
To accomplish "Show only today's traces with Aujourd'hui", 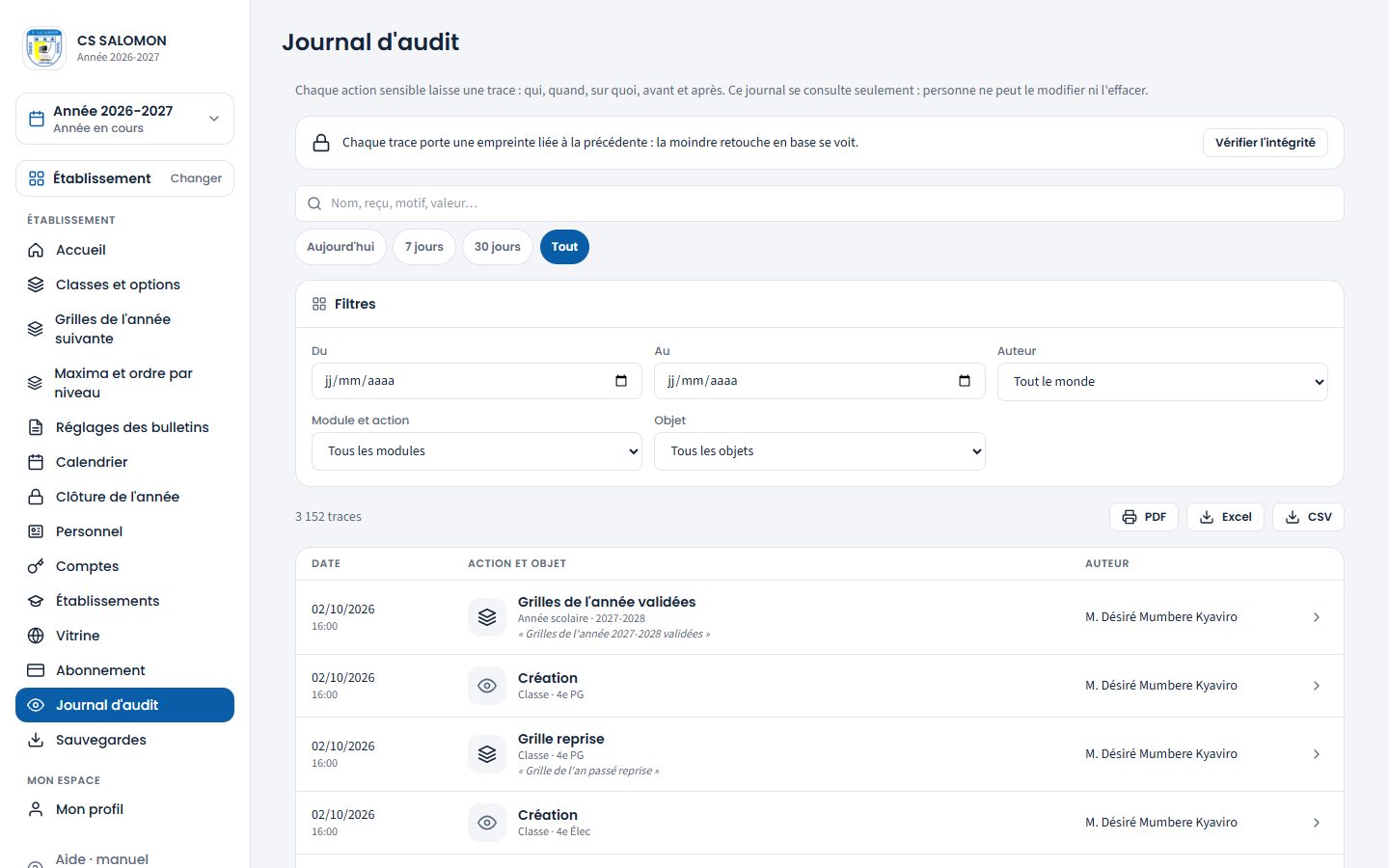I will click(340, 247).
